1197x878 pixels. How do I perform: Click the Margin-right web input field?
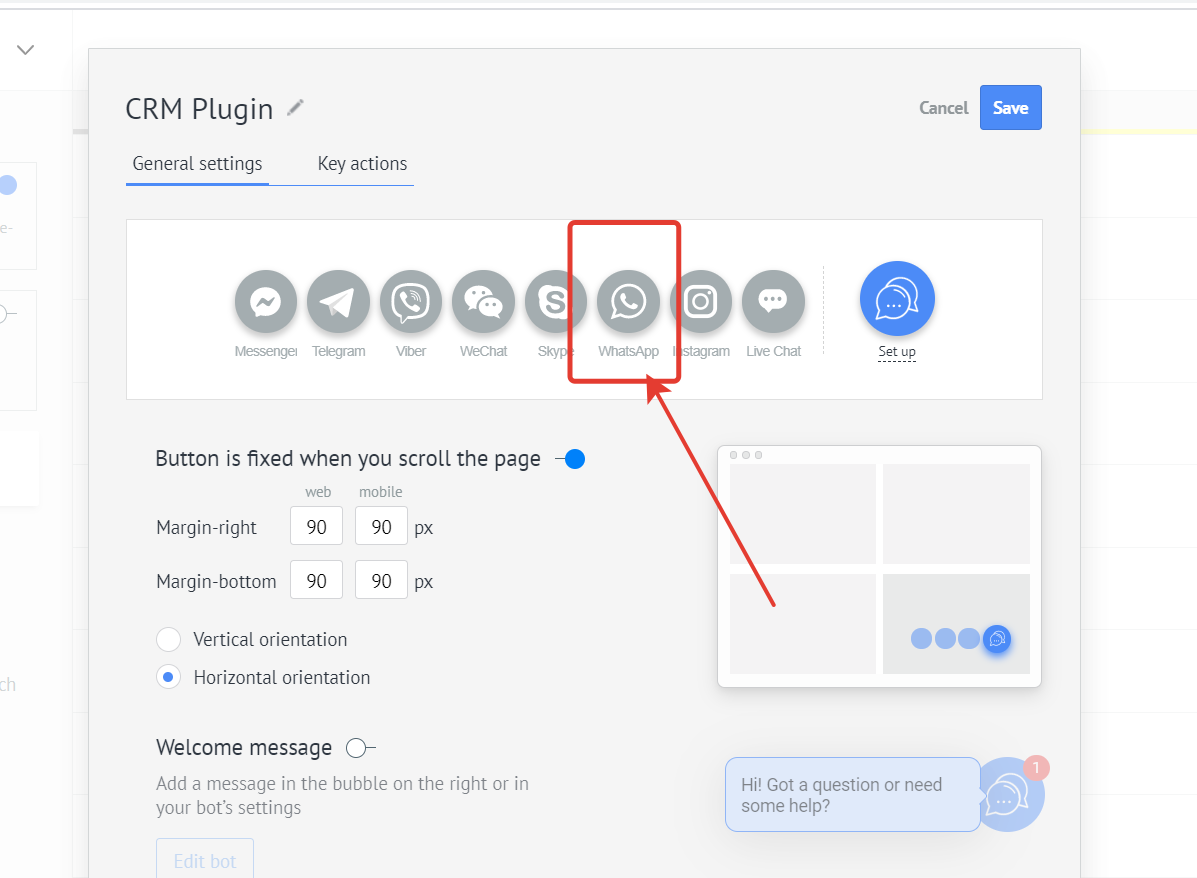tap(317, 527)
